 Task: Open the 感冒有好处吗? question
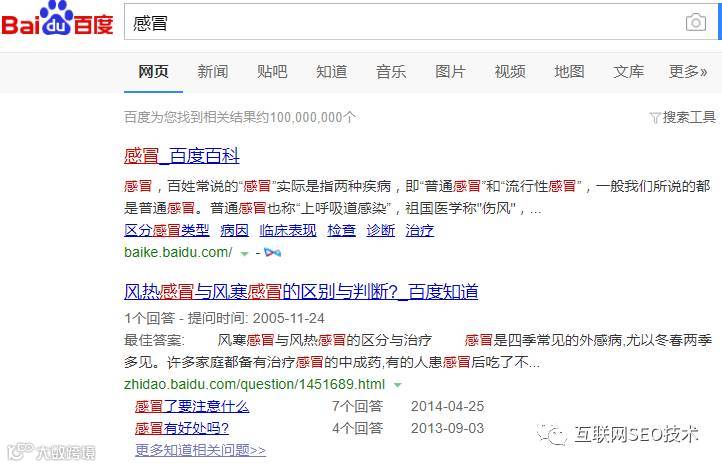coord(182,428)
